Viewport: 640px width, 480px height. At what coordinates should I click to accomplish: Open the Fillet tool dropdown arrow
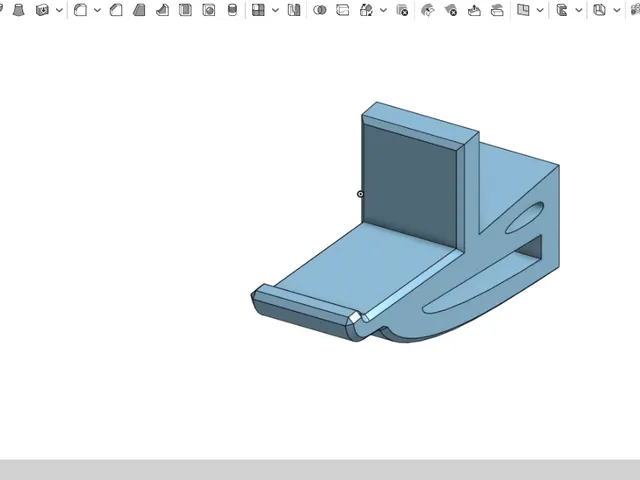pyautogui.click(x=97, y=10)
